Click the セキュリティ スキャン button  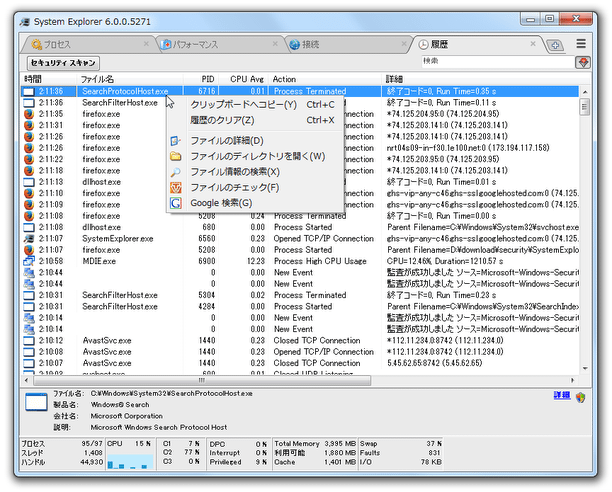tap(63, 63)
